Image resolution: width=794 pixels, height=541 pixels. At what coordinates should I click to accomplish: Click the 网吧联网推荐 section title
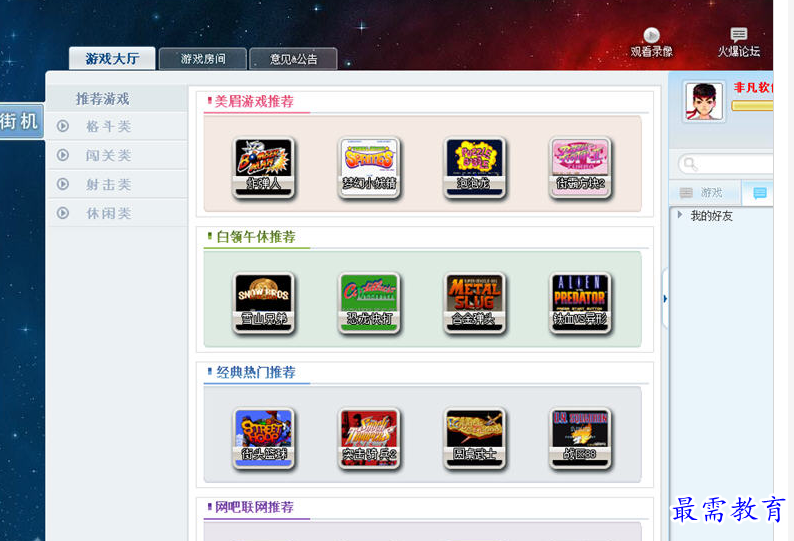[254, 507]
